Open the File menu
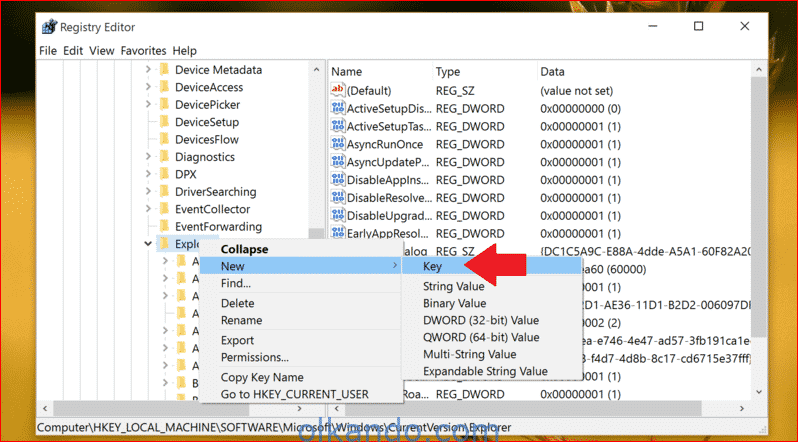The height and width of the screenshot is (442, 798). tap(48, 50)
